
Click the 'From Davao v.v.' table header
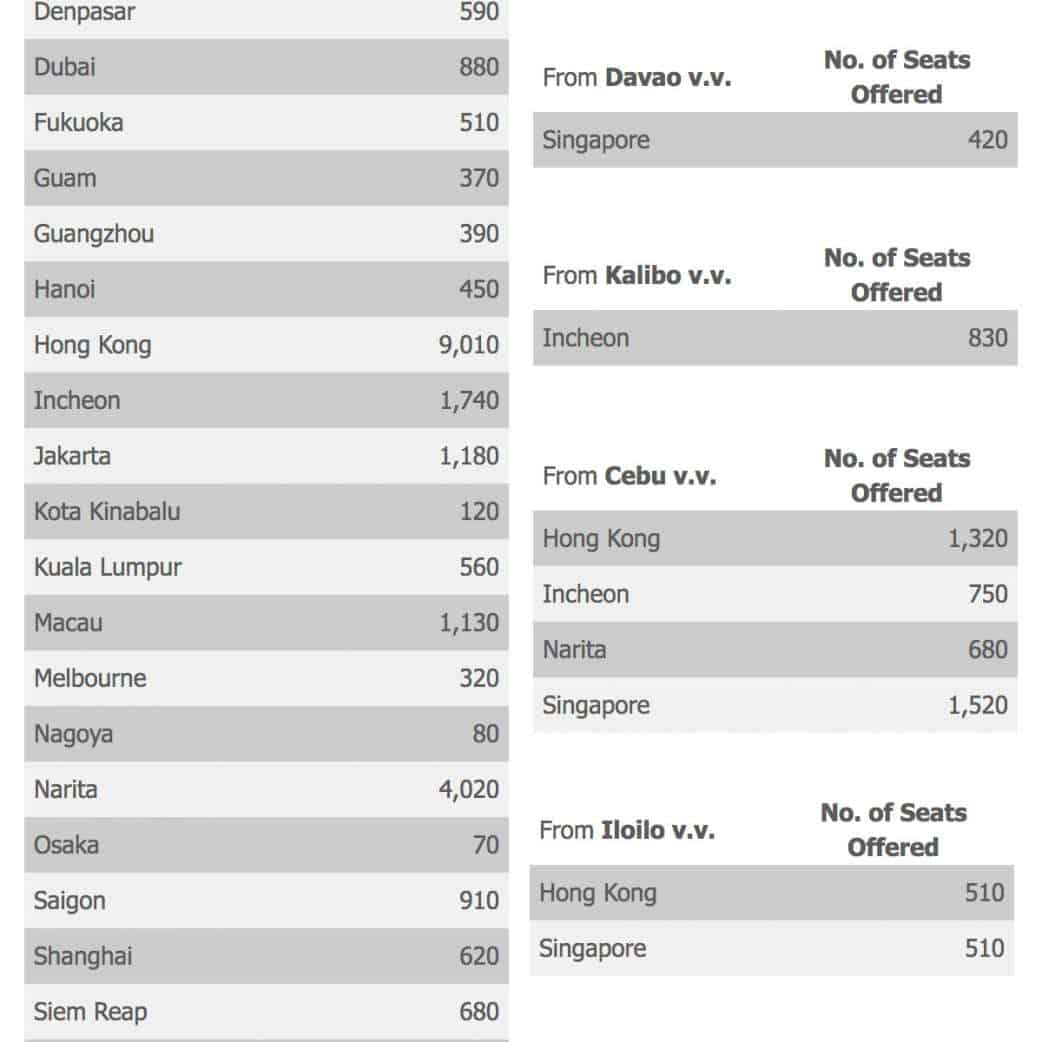coord(637,77)
